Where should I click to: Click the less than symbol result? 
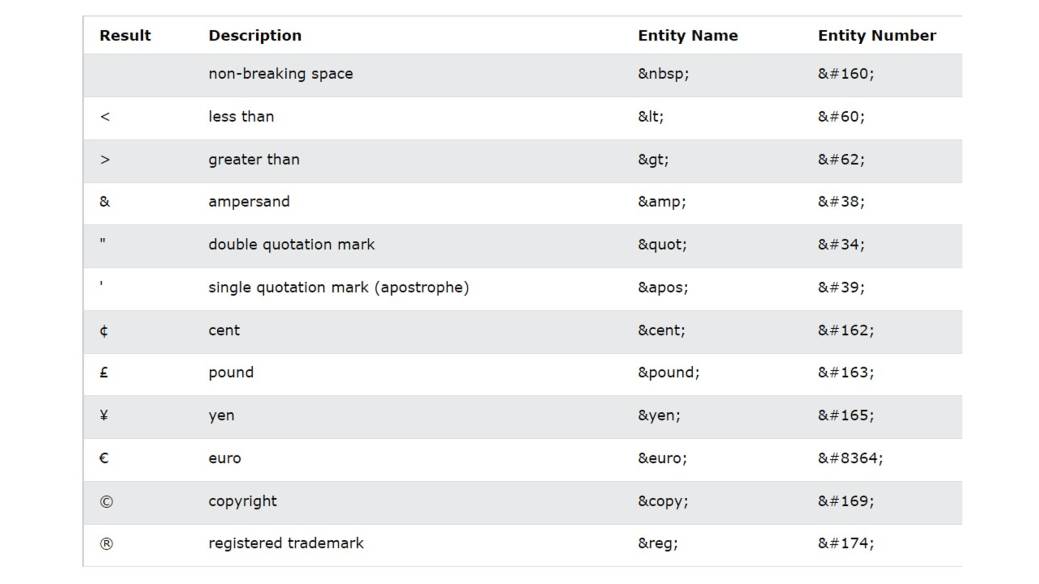click(105, 117)
